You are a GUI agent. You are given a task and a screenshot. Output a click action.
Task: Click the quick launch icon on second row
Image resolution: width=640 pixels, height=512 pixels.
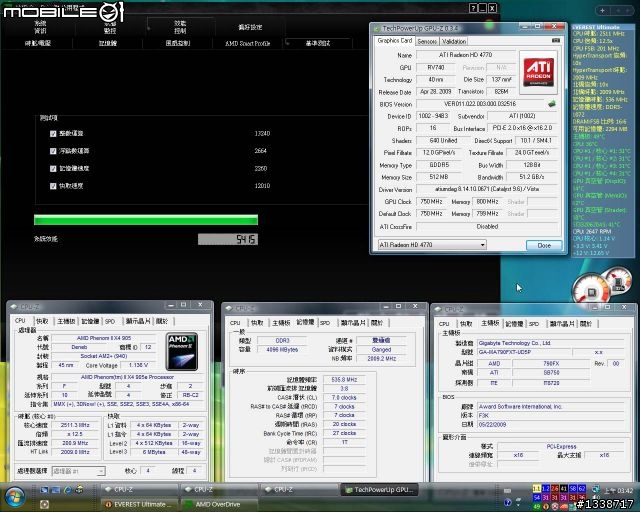point(44,504)
